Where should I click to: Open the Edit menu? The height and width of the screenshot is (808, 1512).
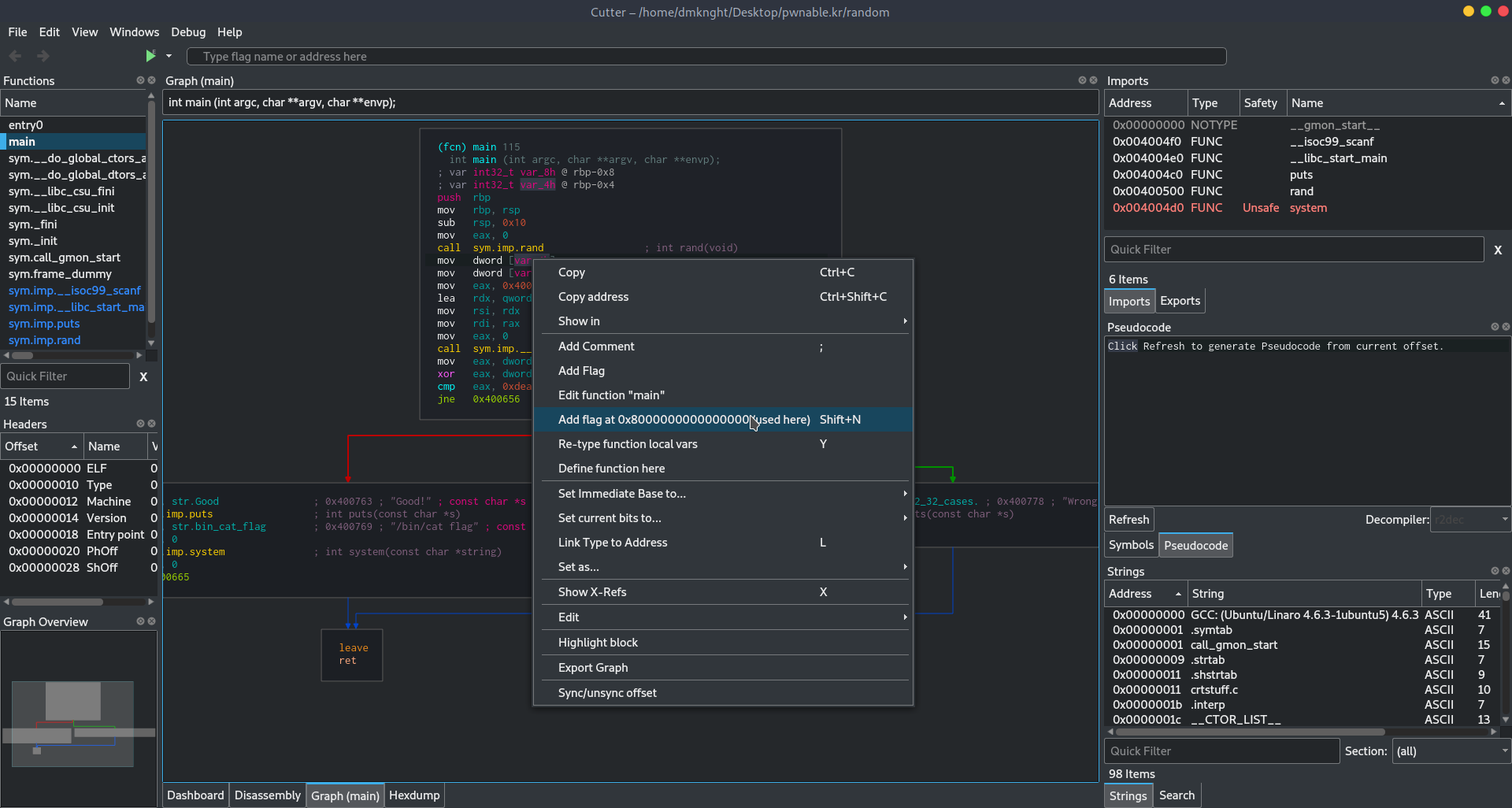tap(50, 32)
